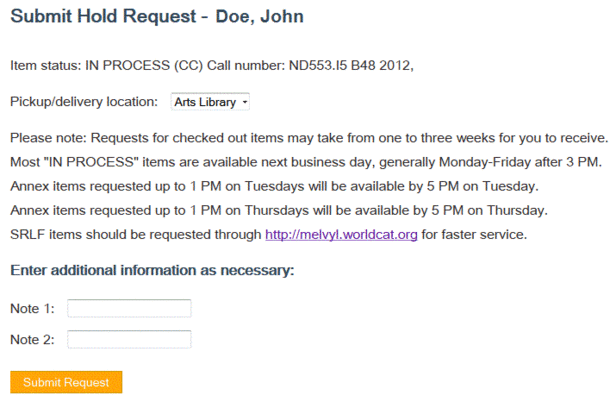
Task: Click the next business day availability line
Action: pyautogui.click(x=305, y=161)
